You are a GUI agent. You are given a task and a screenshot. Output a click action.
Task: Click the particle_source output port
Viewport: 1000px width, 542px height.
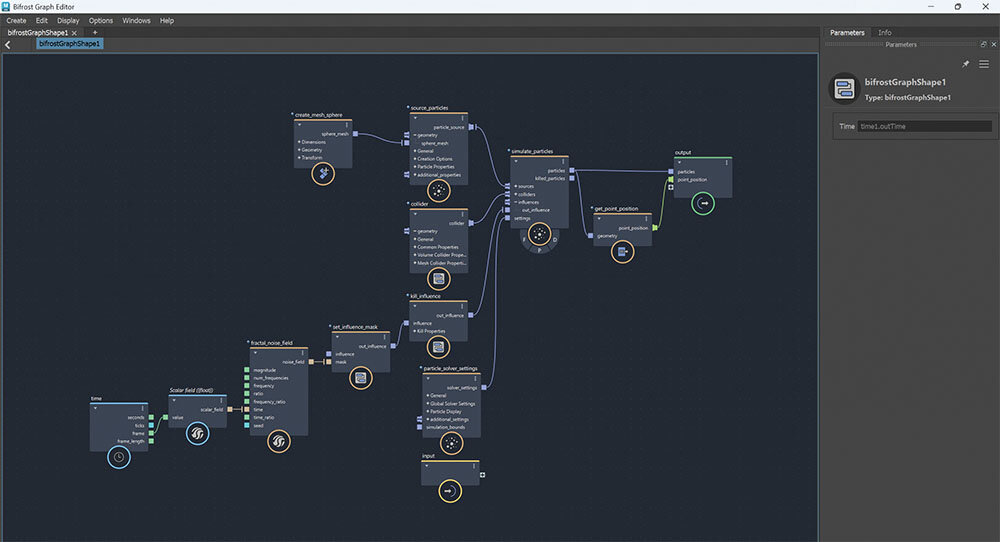point(471,127)
